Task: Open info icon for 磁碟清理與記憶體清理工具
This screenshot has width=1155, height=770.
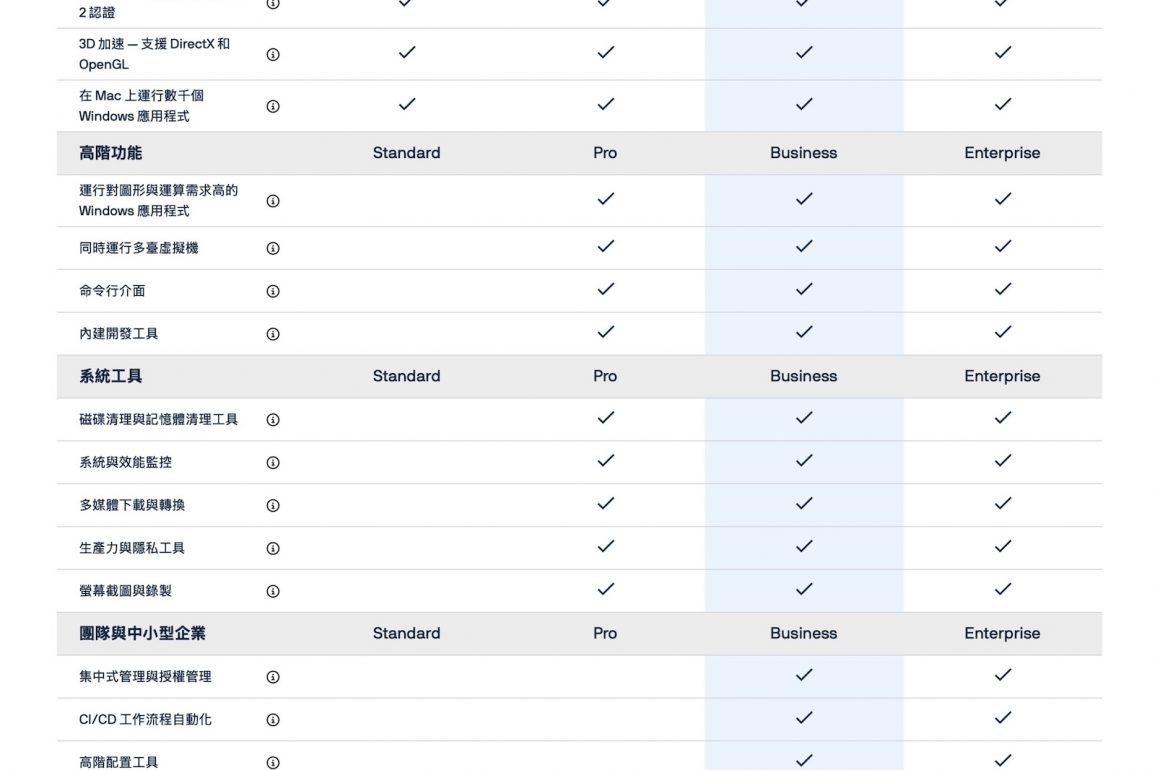Action: (273, 420)
